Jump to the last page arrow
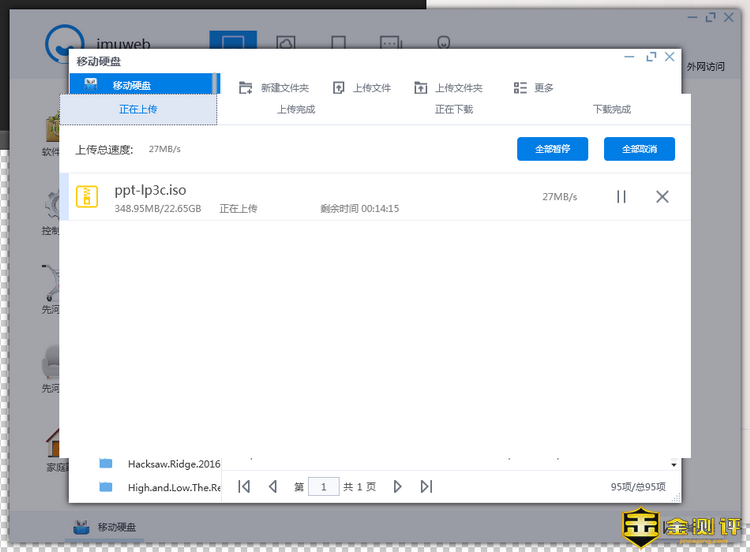This screenshot has height=552, width=750. (426, 487)
